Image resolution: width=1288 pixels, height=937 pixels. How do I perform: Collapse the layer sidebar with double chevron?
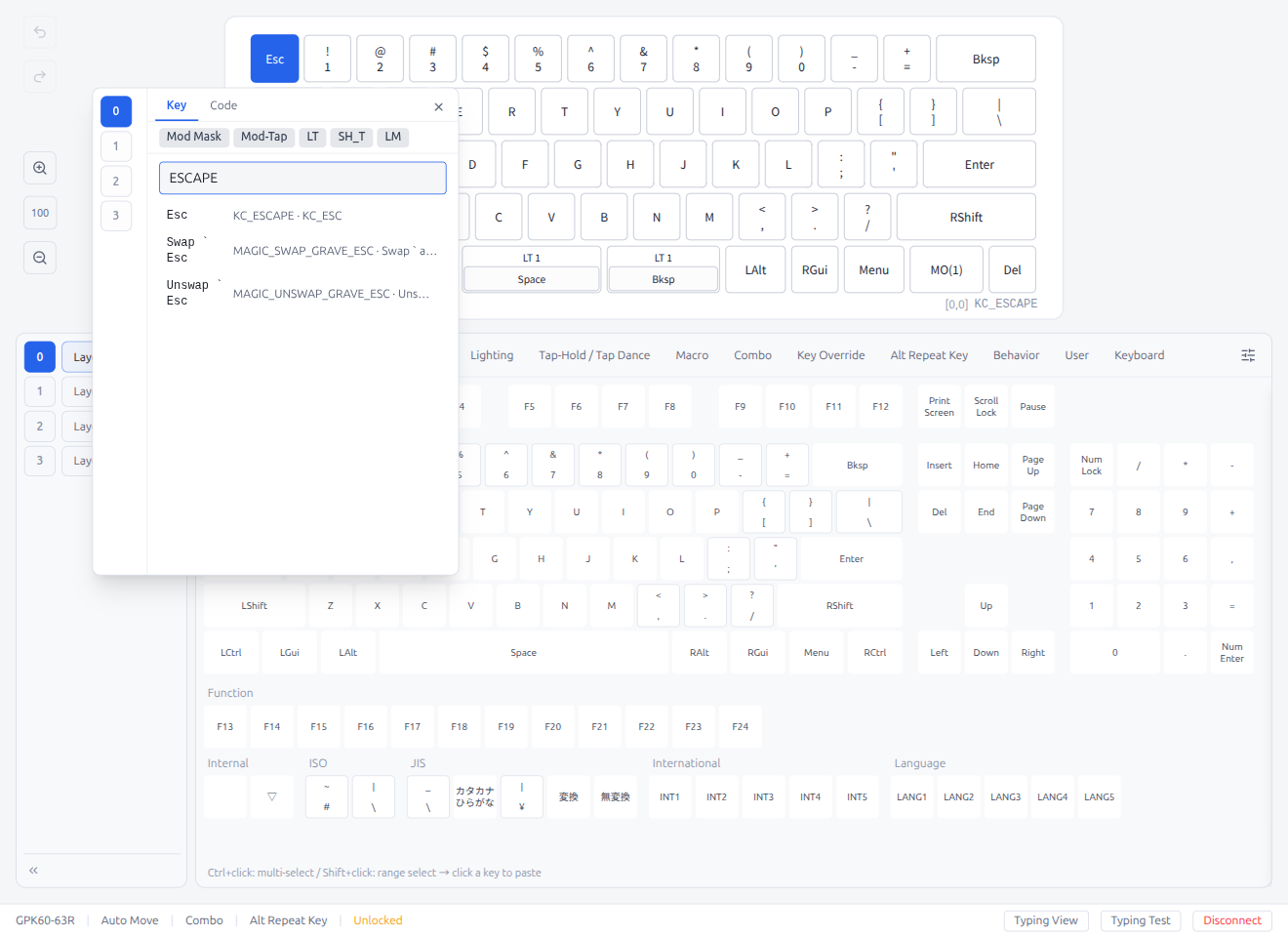33,870
